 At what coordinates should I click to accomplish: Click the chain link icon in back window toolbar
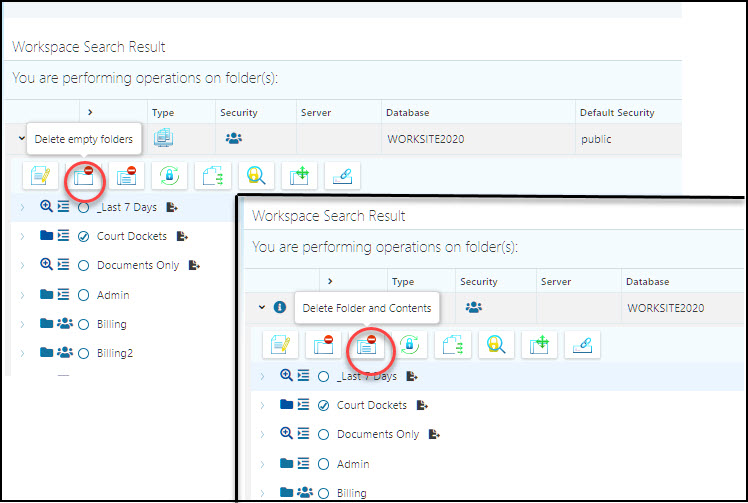click(343, 176)
